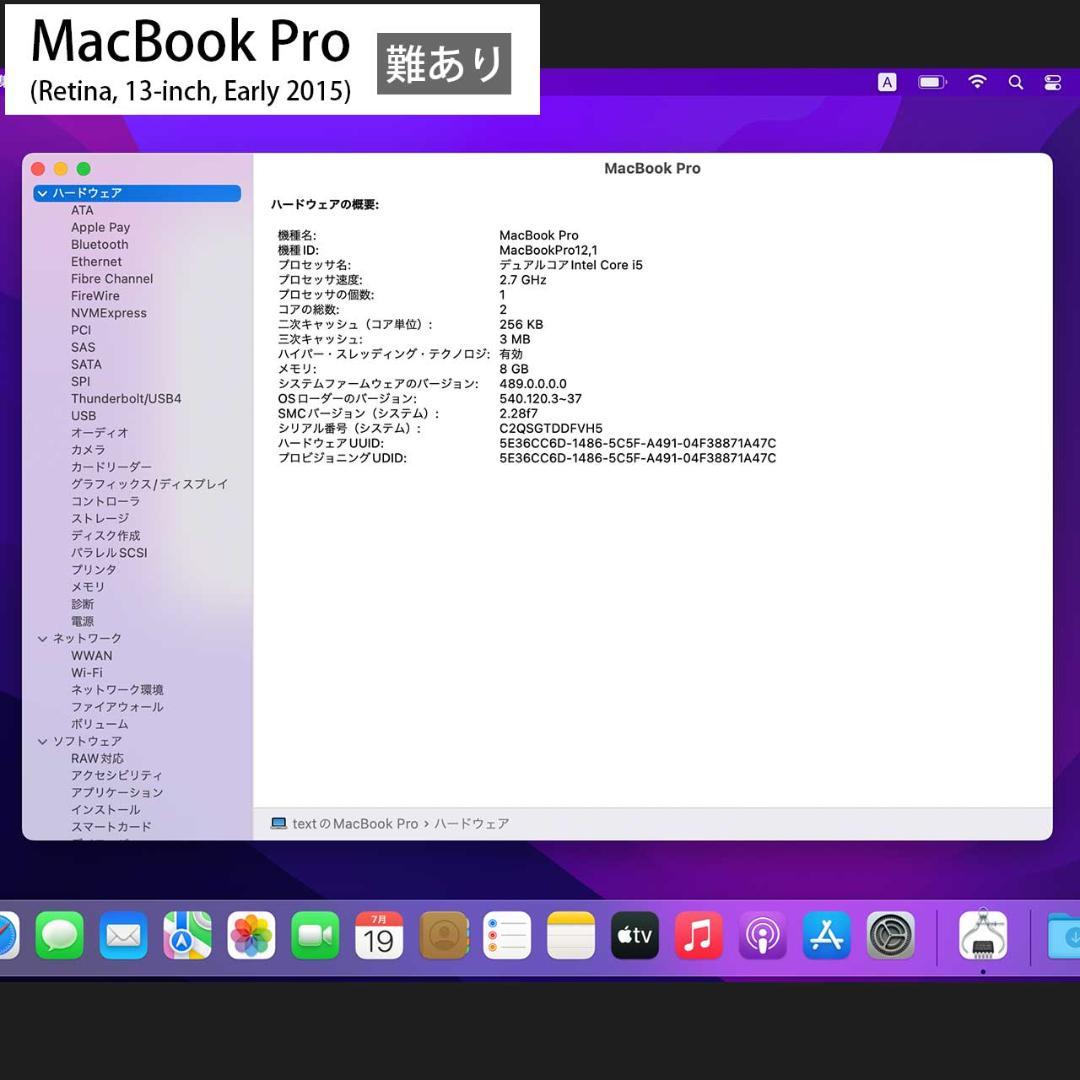
Task: Launch the Notes app in Dock
Action: (571, 935)
